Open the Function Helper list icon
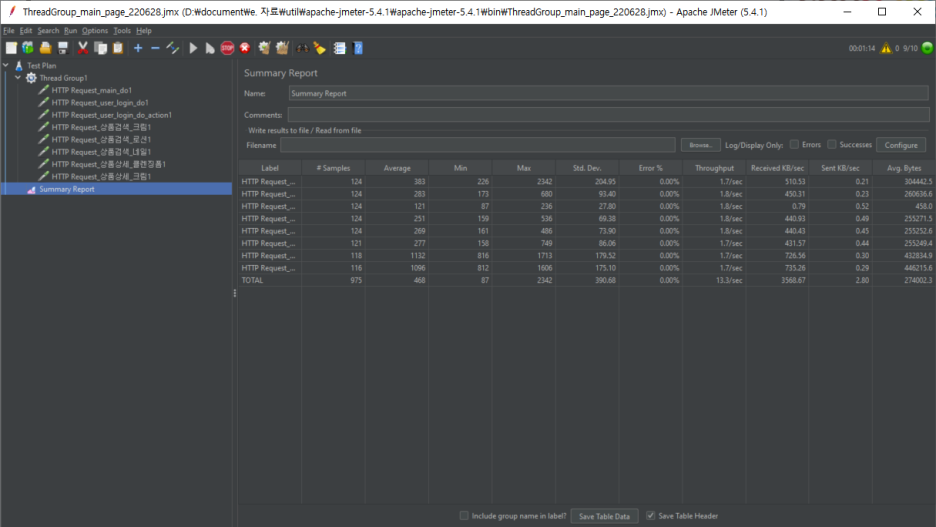This screenshot has width=936, height=527. (x=340, y=48)
